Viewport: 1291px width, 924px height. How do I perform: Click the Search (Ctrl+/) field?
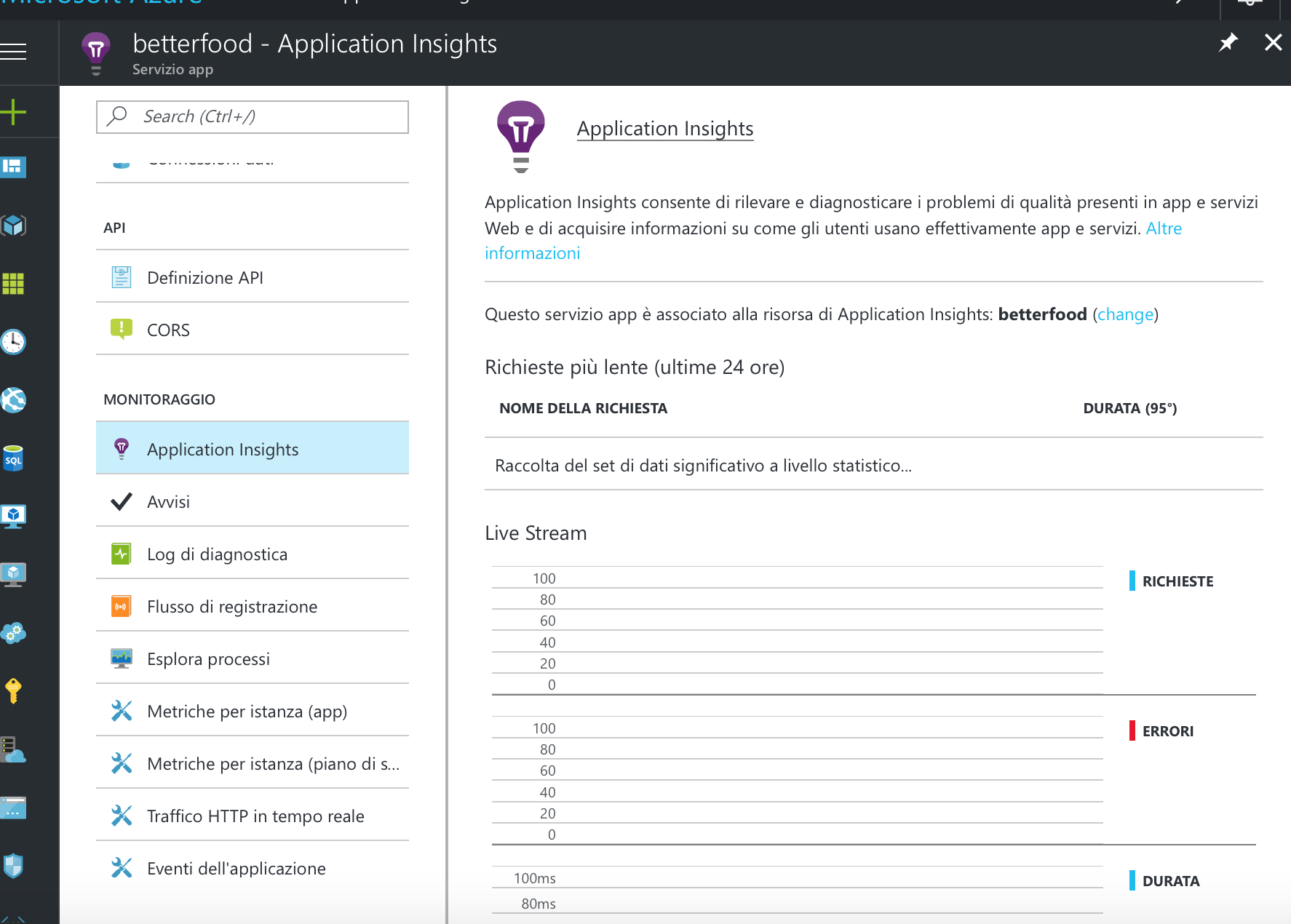tap(253, 117)
